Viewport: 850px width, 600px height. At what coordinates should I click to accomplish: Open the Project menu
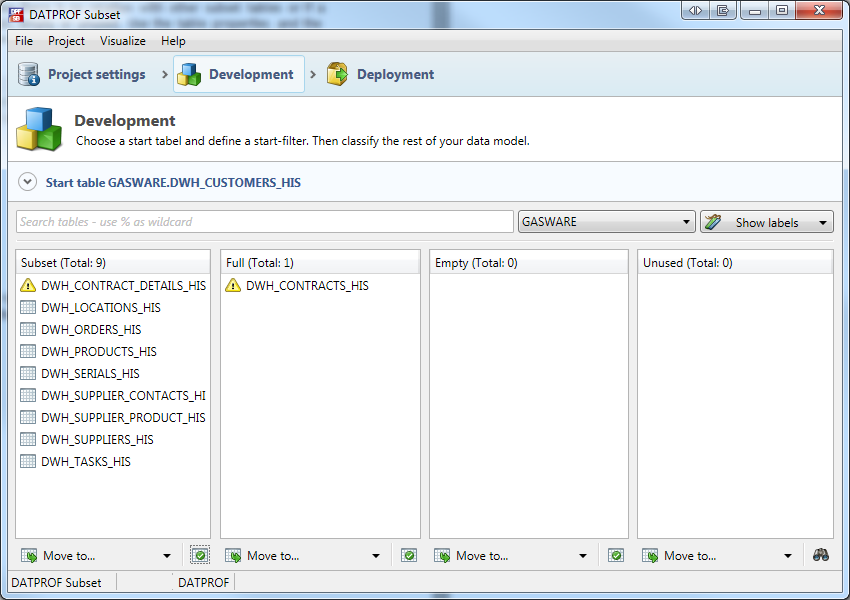66,41
